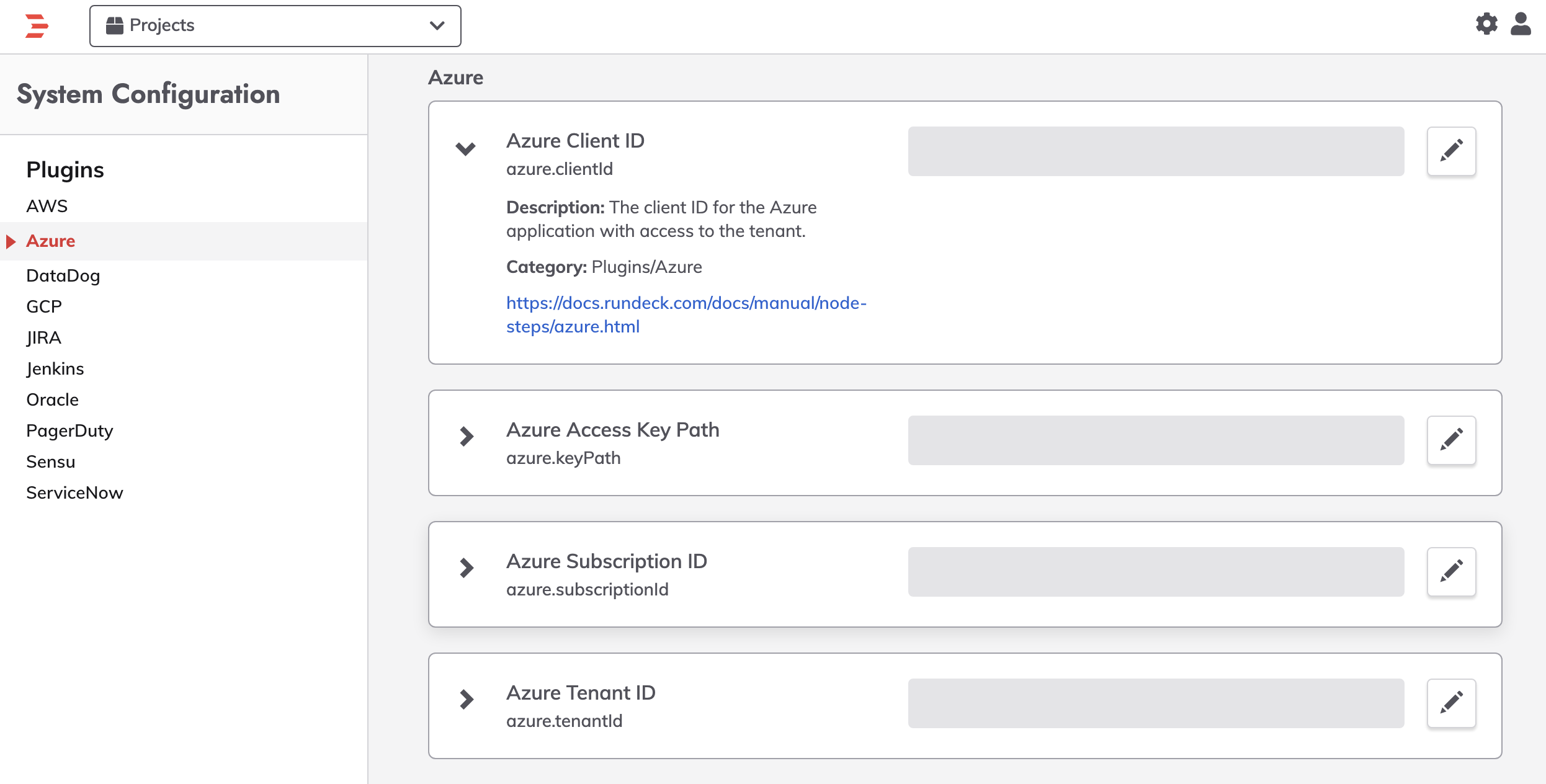
Task: Select the ServiceNow plugin category
Action: [x=75, y=492]
